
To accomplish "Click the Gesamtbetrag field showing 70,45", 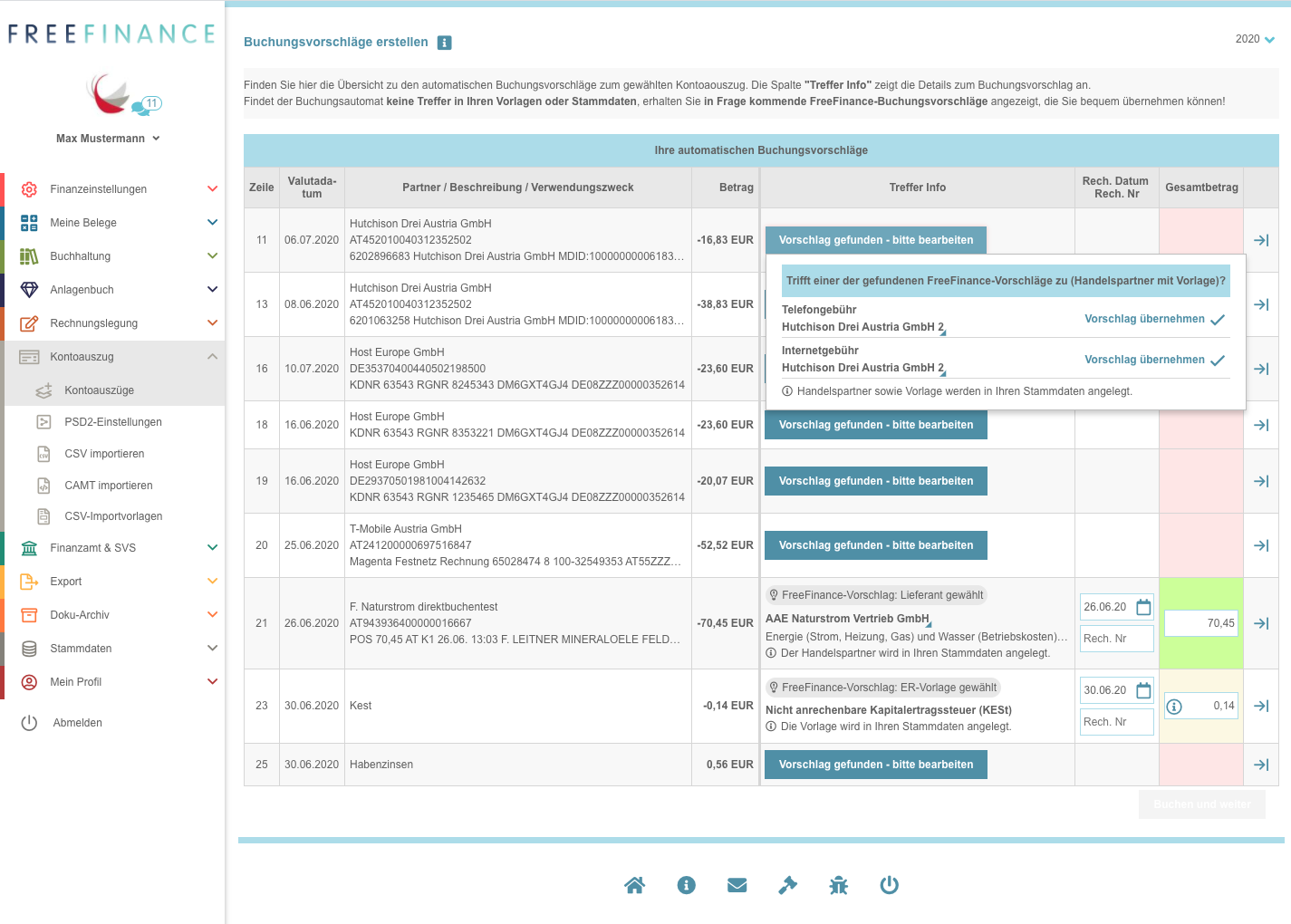I will tap(1200, 623).
